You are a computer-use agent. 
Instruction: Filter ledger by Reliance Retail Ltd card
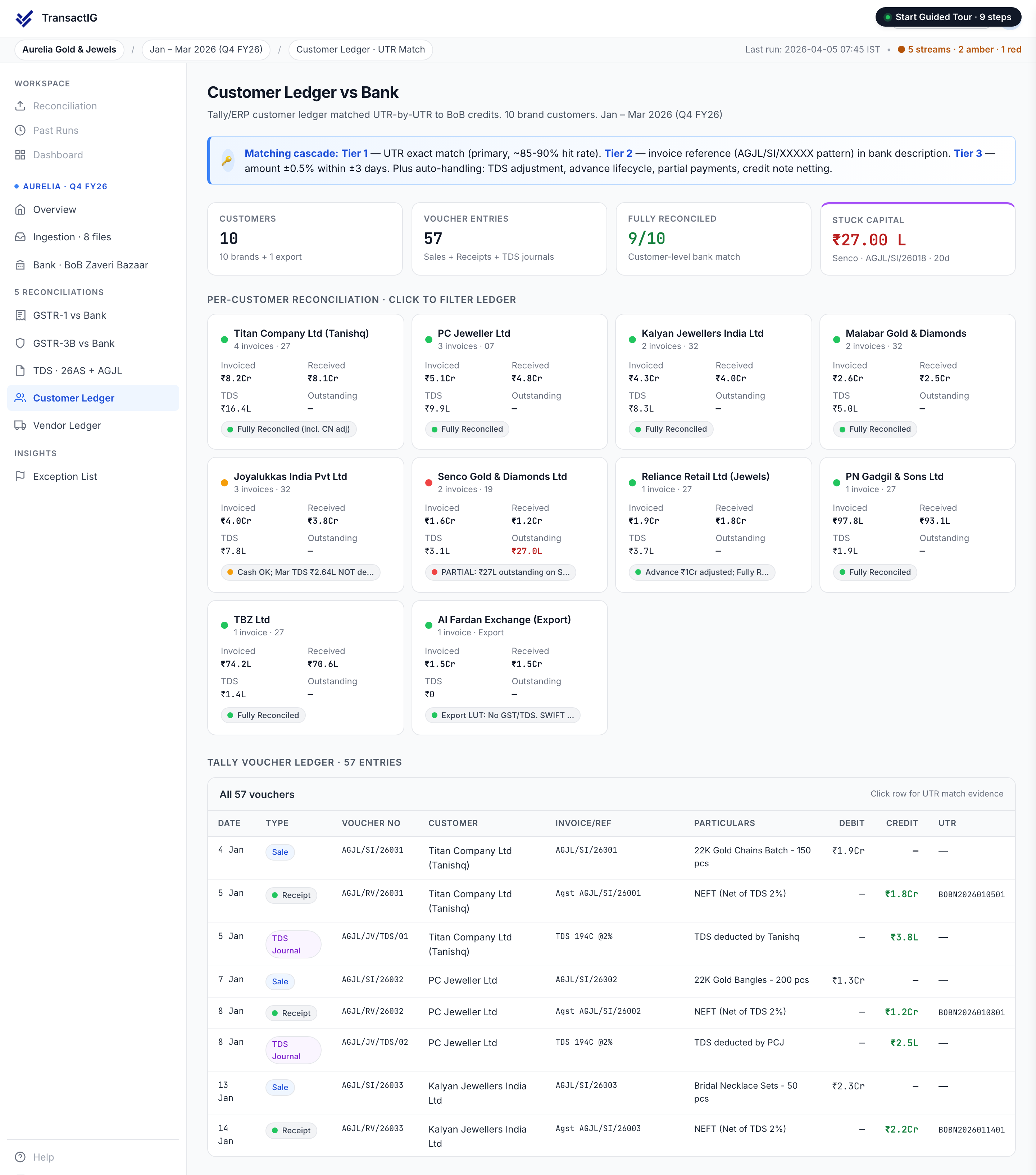coord(713,525)
